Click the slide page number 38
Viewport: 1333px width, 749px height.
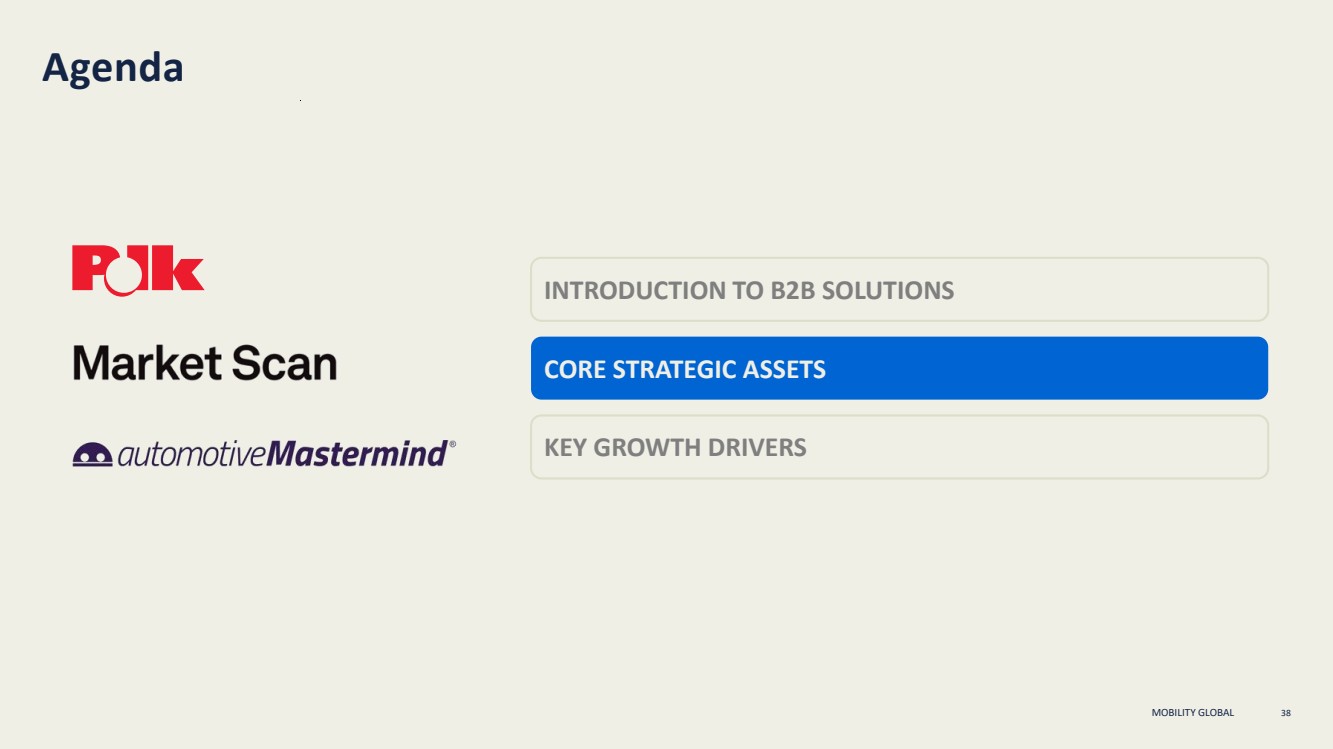[x=1286, y=713]
